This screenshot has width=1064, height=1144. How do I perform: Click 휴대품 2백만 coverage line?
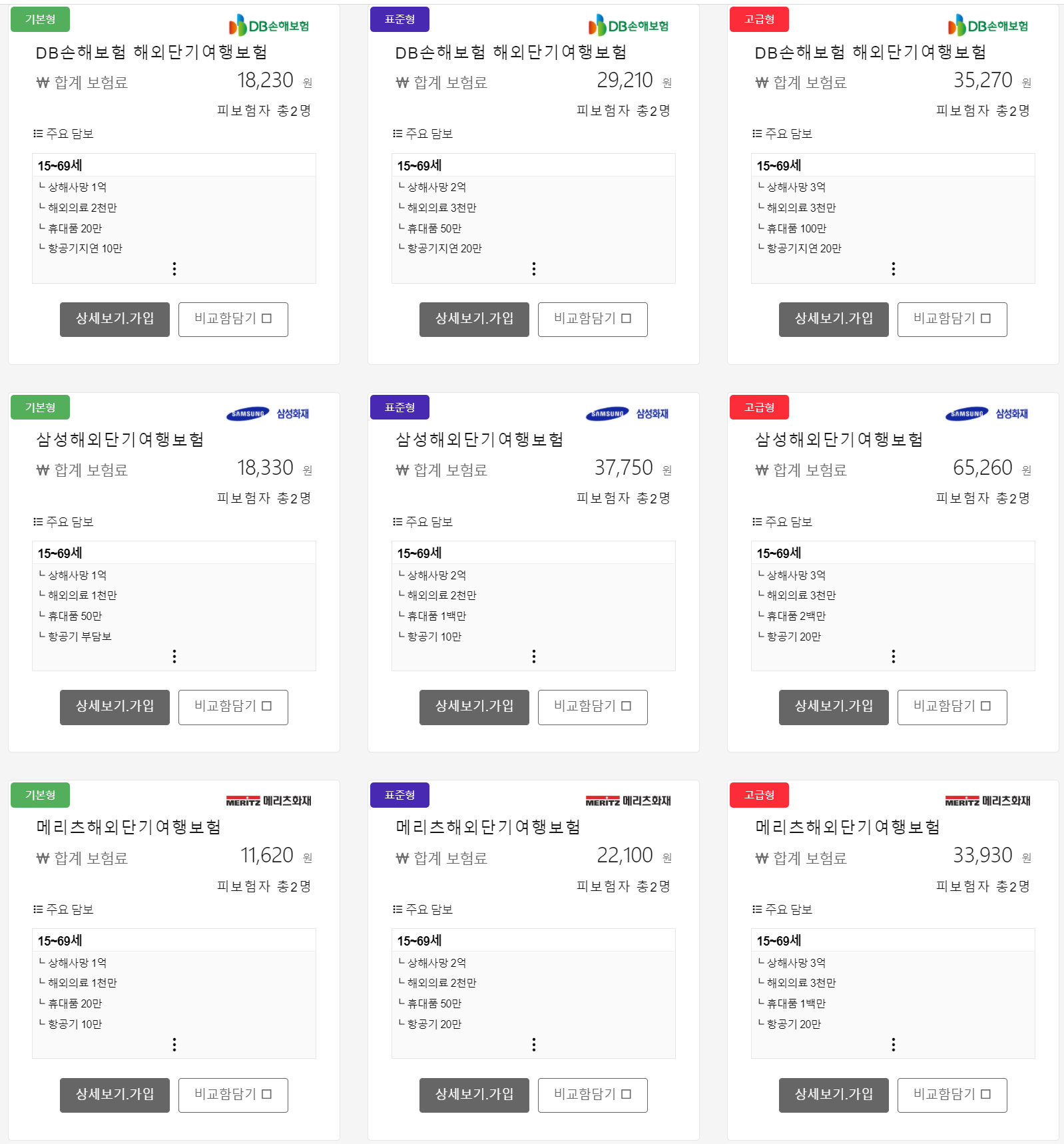(792, 616)
